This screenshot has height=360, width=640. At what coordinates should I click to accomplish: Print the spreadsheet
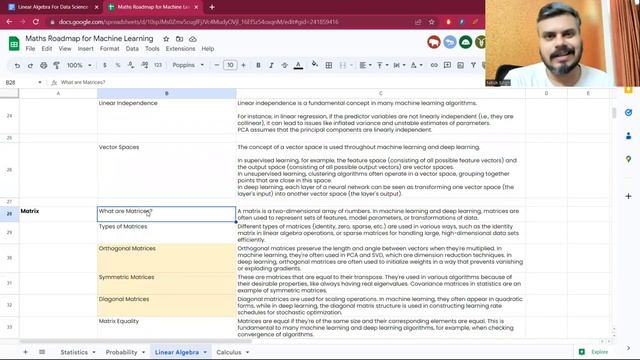pos(43,65)
